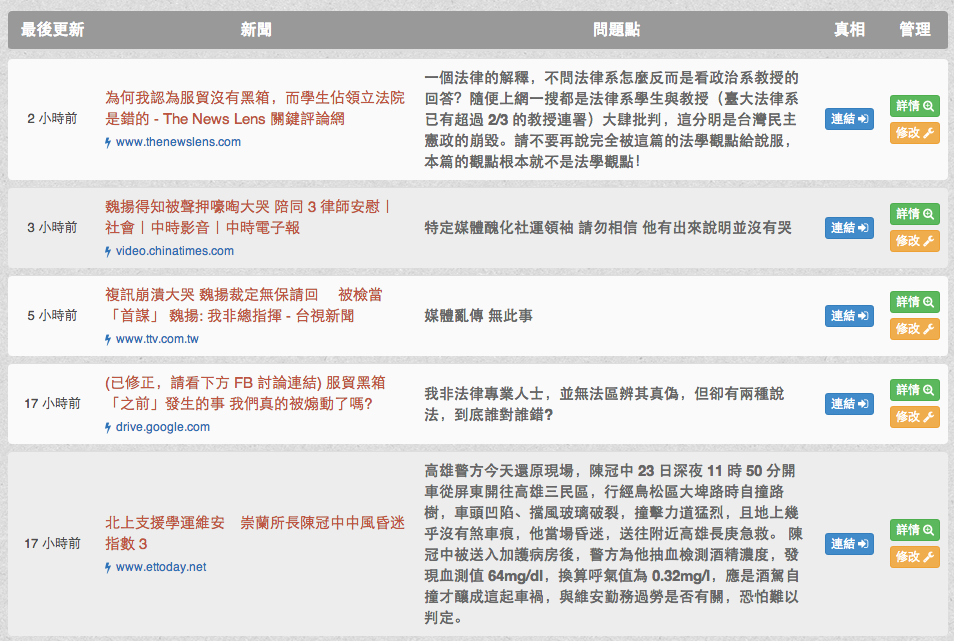
Task: Click 最後更新 column header
Action: tap(52, 29)
